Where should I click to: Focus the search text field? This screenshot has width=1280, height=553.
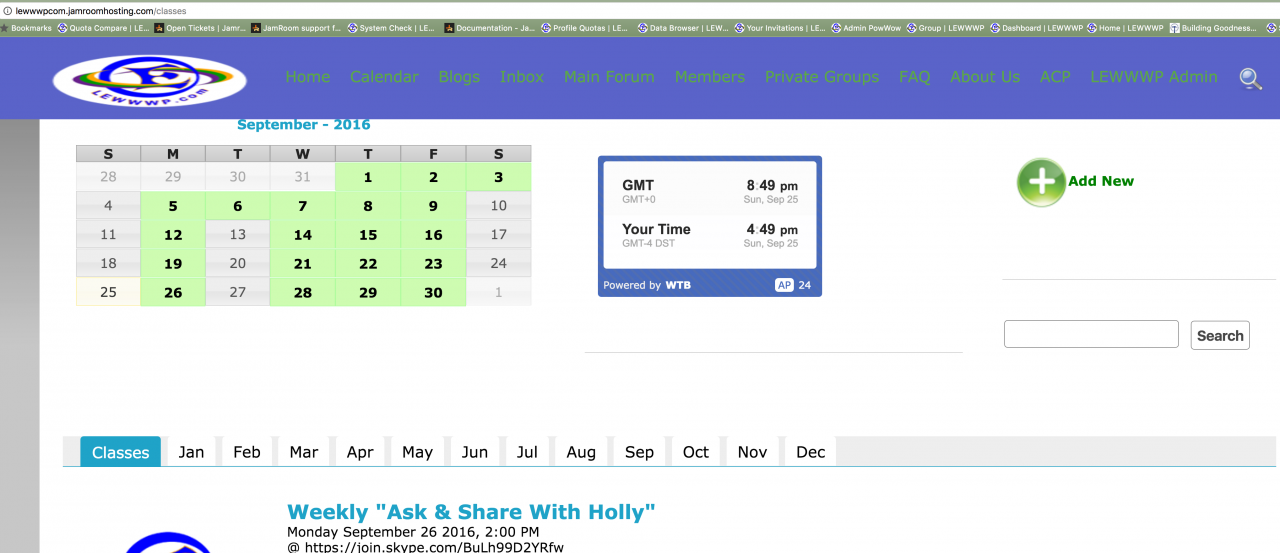click(x=1091, y=334)
